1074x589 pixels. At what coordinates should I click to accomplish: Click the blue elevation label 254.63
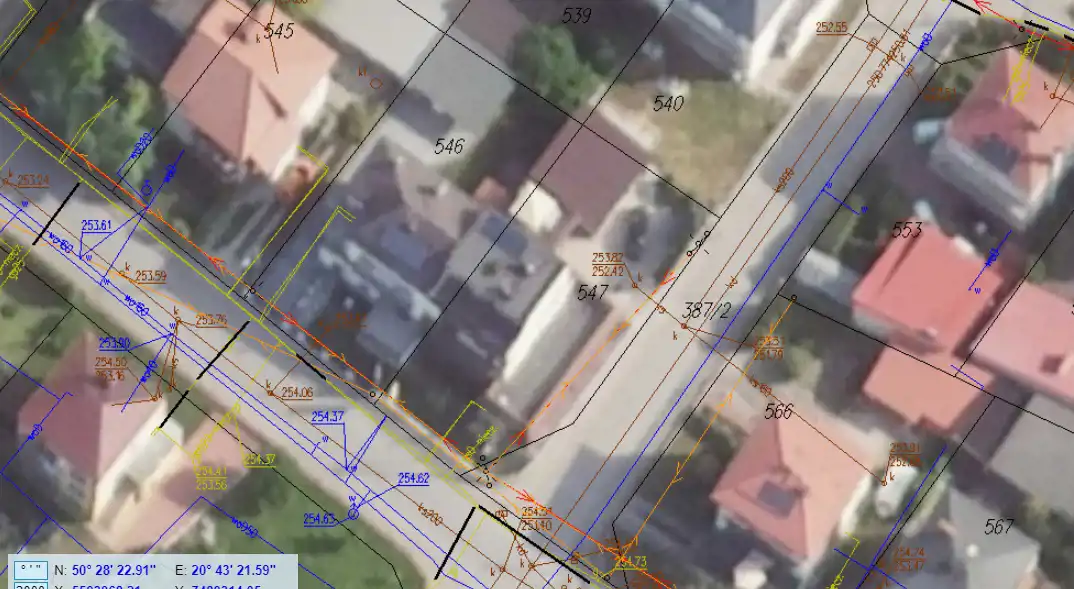(318, 519)
